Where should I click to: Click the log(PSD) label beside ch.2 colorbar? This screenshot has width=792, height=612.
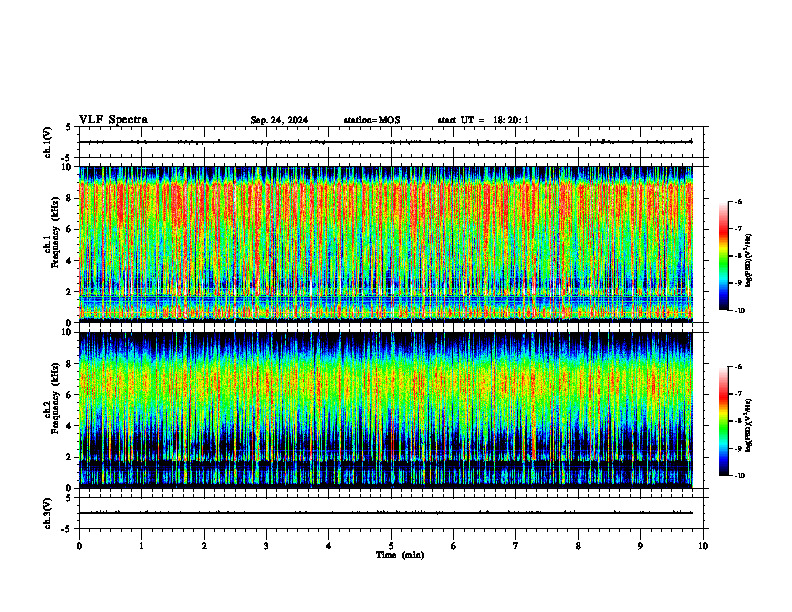click(x=749, y=425)
